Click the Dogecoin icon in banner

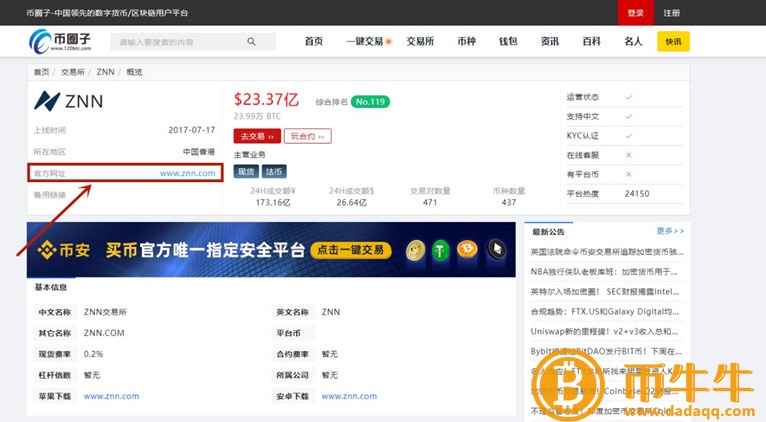coord(415,251)
